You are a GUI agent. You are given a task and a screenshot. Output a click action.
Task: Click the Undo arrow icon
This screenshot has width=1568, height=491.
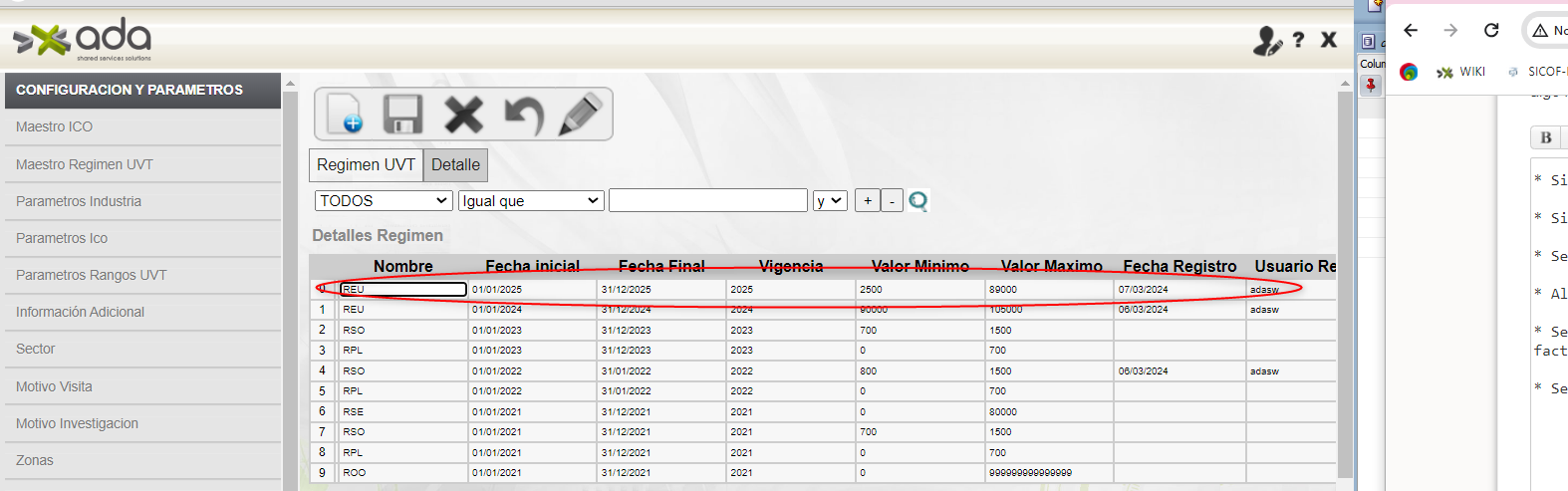click(x=523, y=115)
